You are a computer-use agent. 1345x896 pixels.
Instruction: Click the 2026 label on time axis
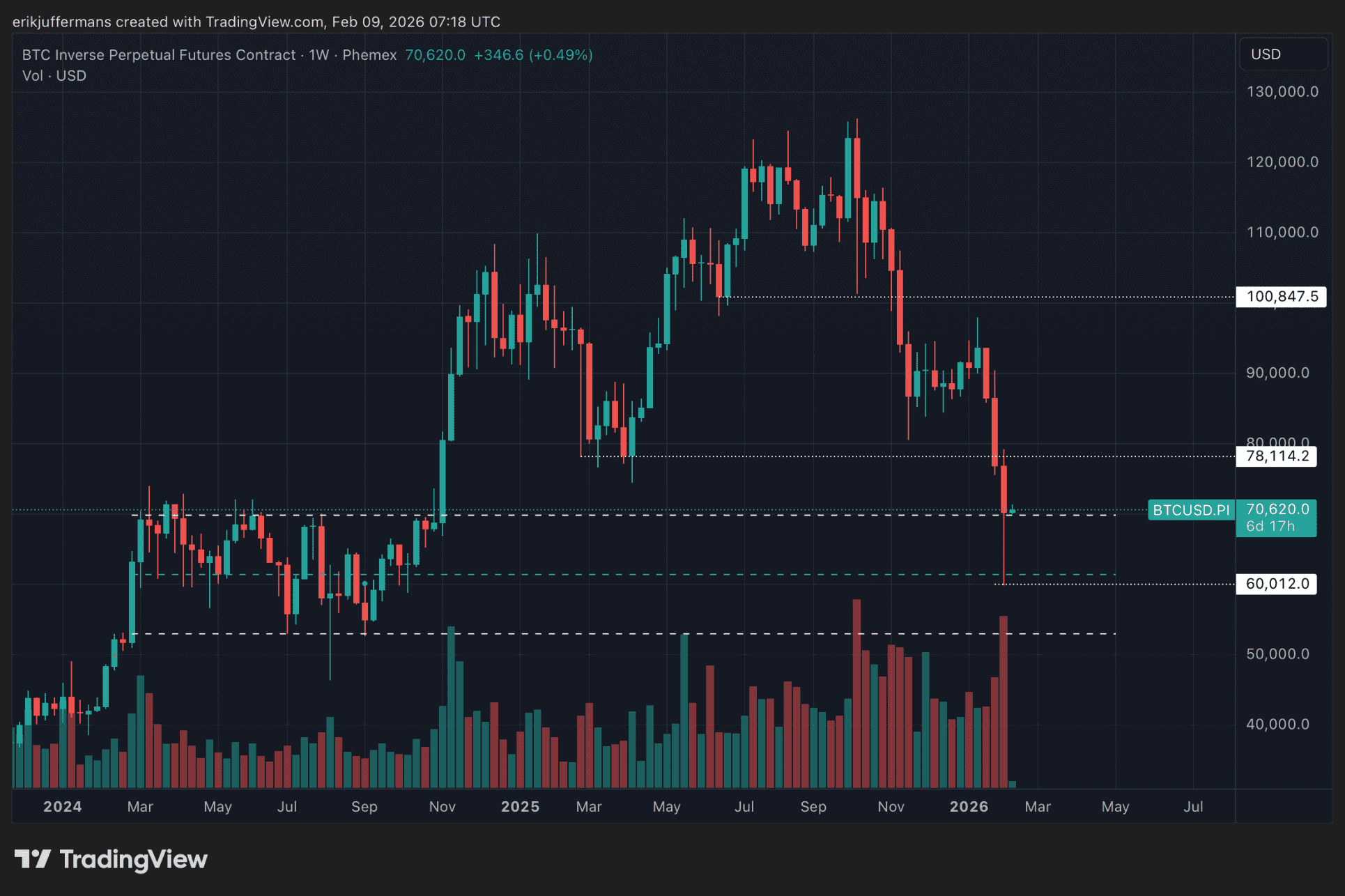[x=969, y=806]
